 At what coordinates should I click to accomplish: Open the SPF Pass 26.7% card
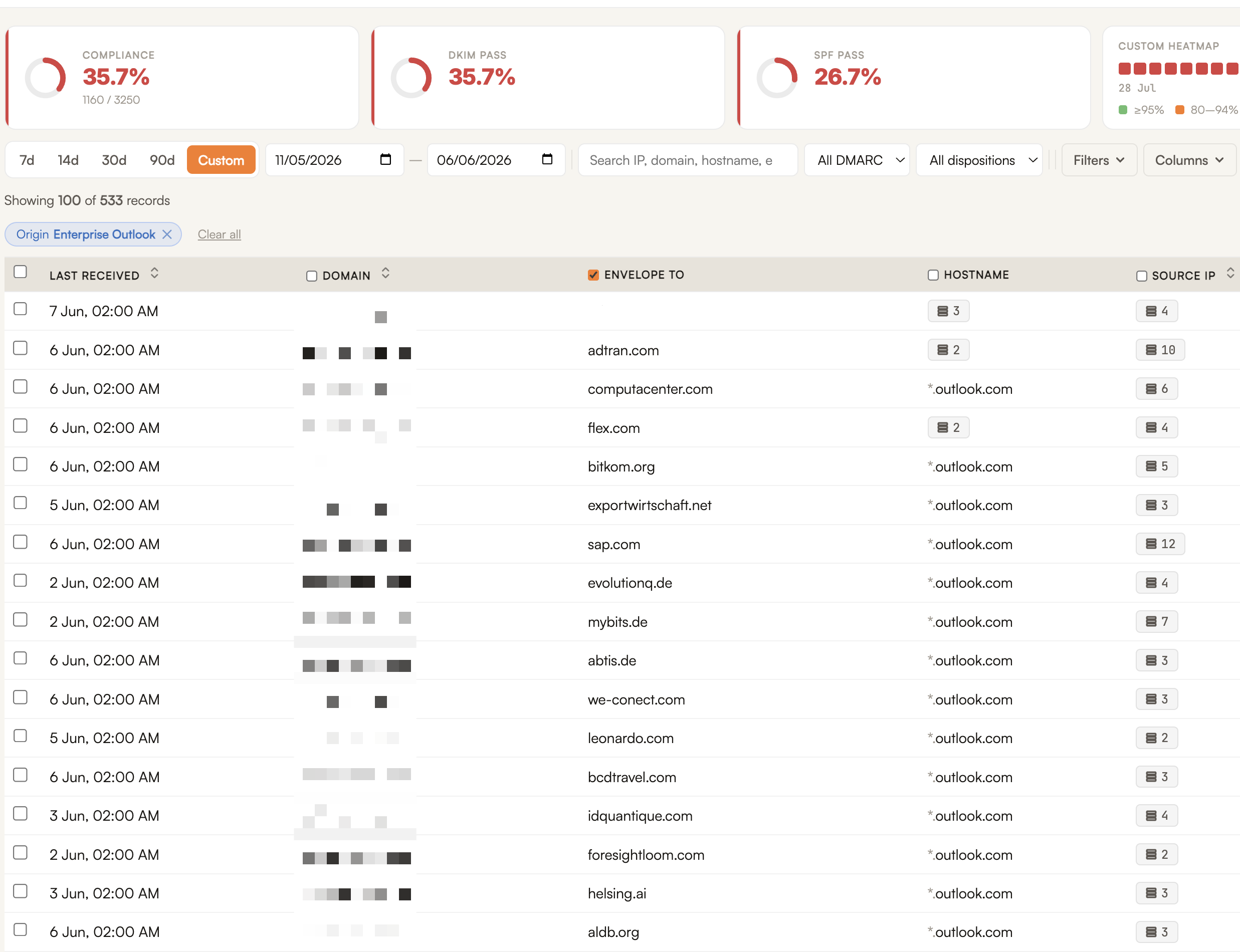click(x=914, y=78)
